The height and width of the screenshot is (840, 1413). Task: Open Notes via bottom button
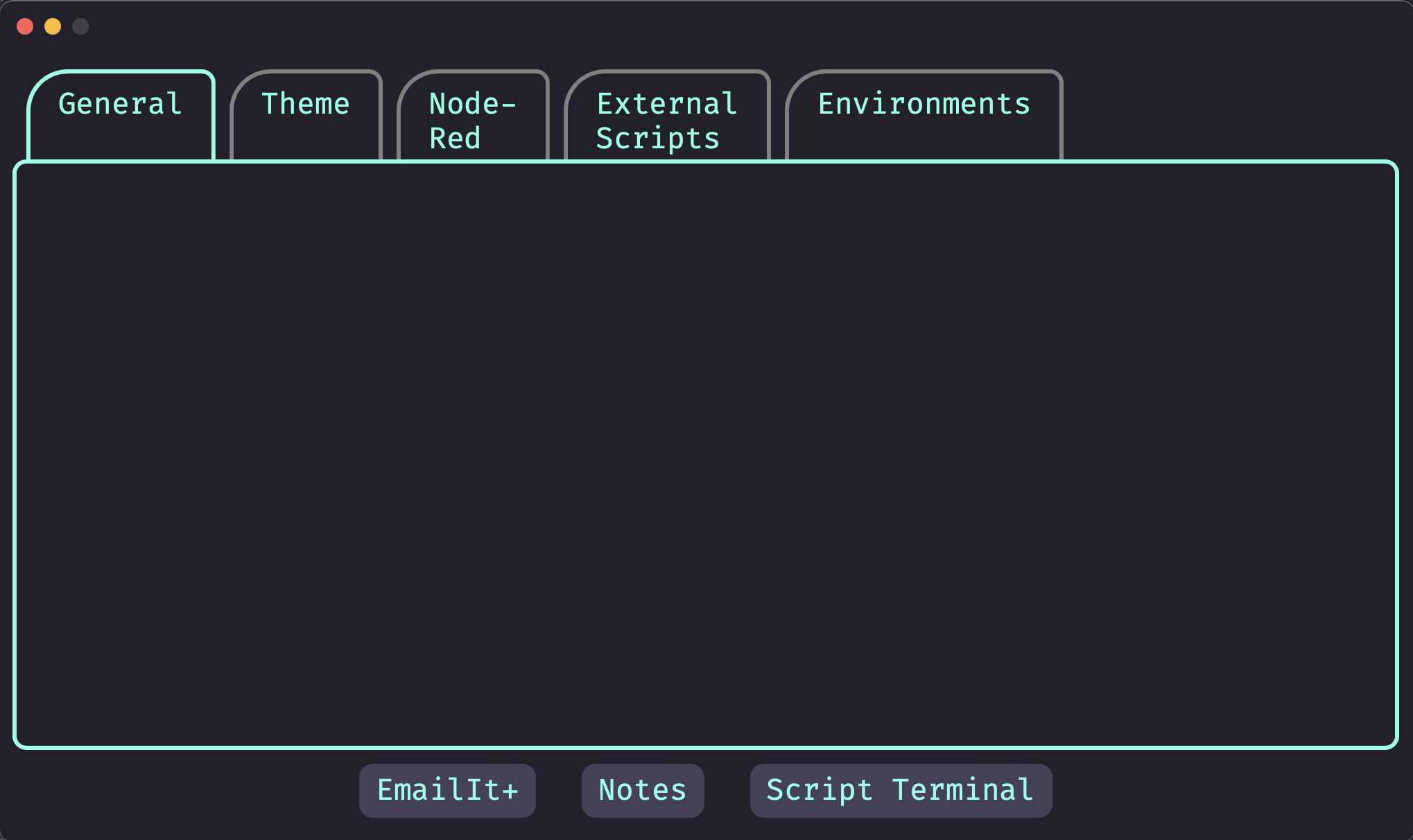643,791
